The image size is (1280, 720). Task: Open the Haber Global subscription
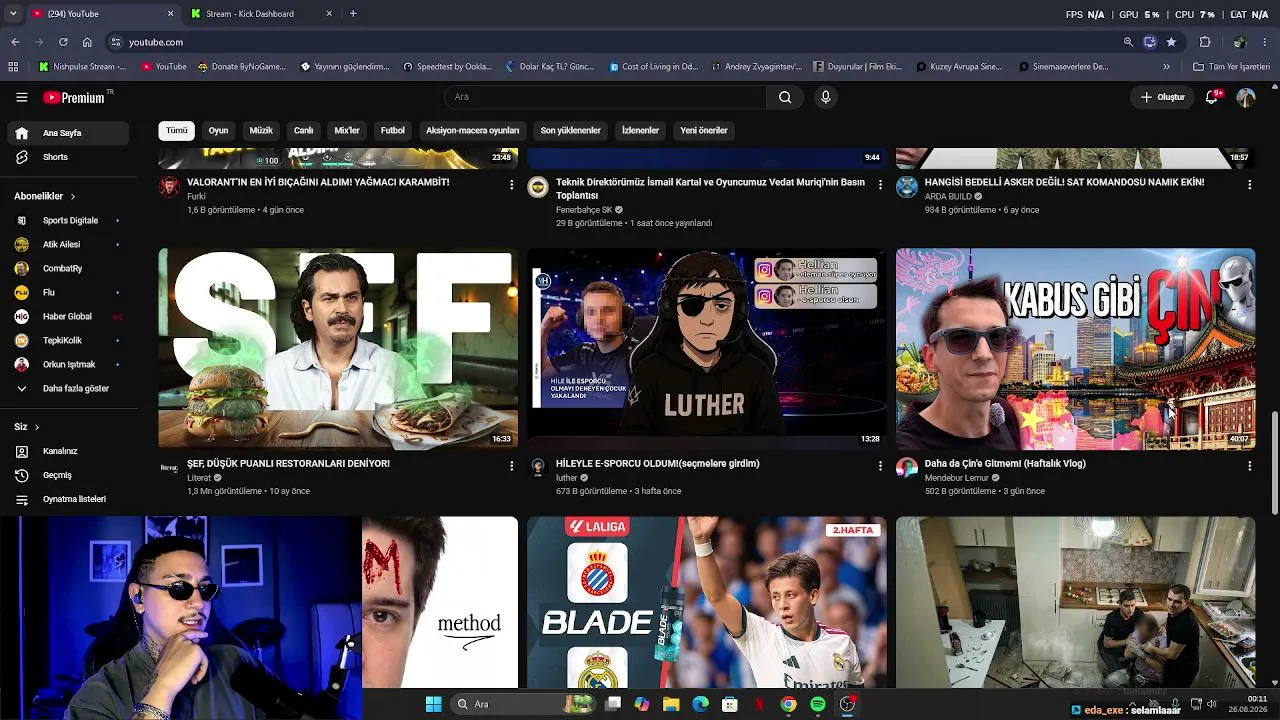click(68, 316)
